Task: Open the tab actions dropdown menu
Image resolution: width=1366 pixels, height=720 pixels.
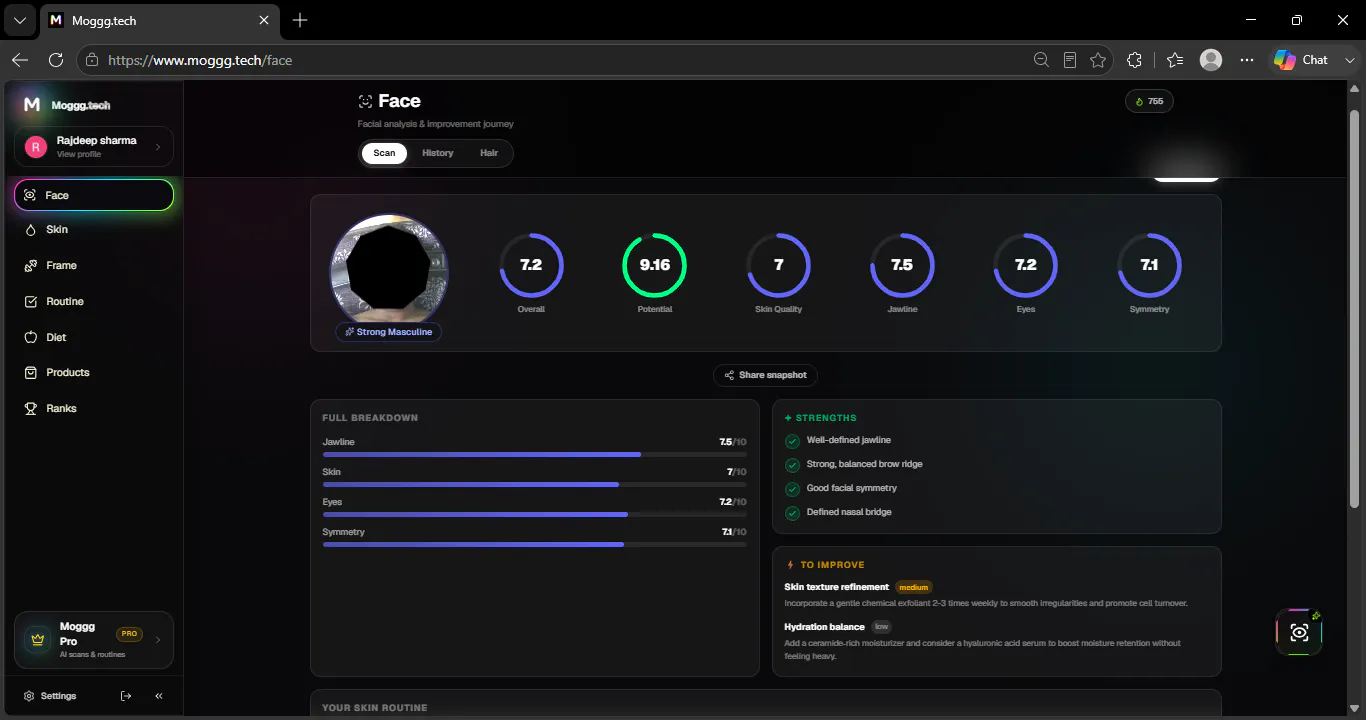Action: tap(19, 20)
